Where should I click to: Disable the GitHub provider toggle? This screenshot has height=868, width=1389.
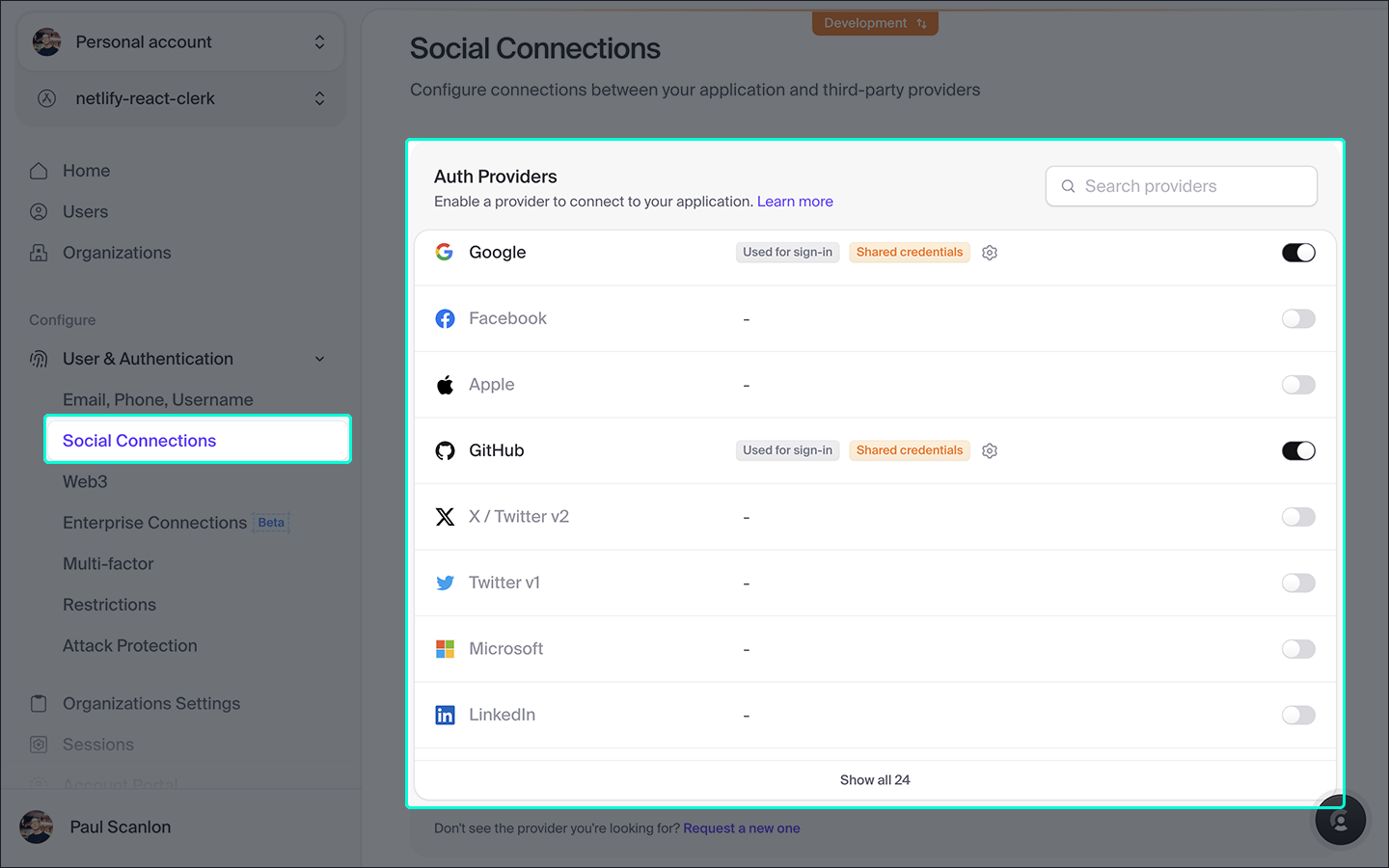point(1298,450)
